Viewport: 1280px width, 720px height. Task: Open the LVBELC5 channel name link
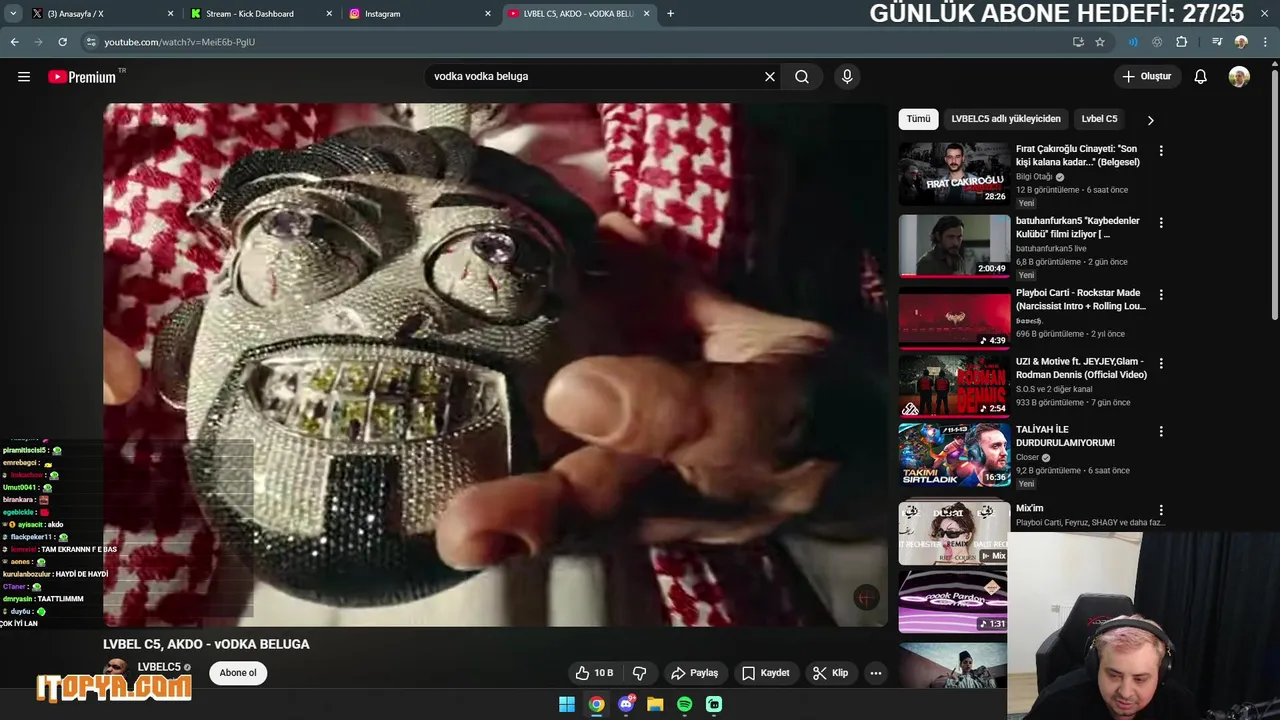[x=159, y=667]
